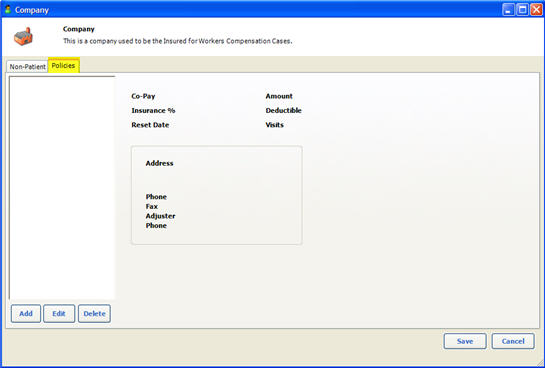545x368 pixels.
Task: Minimize the Company window
Action: click(x=508, y=9)
